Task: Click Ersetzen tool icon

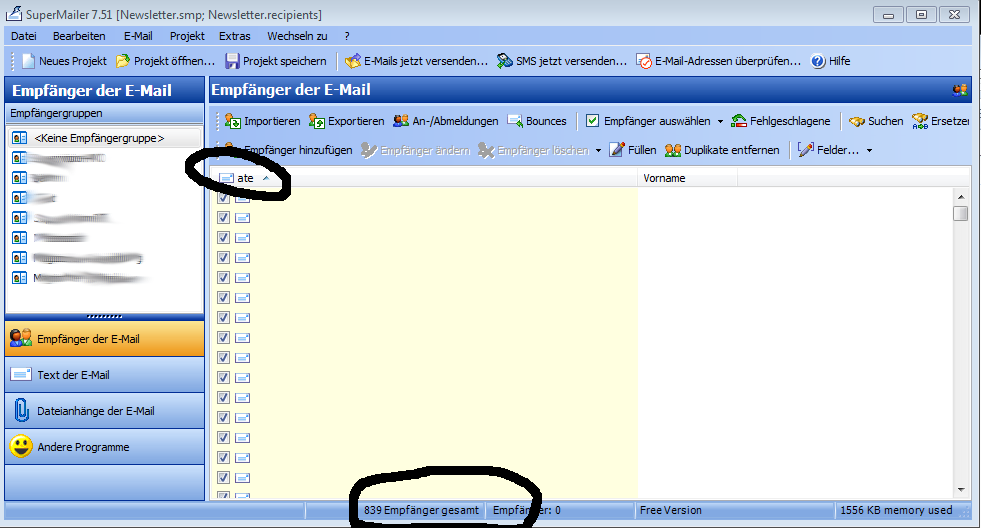Action: [x=920, y=121]
